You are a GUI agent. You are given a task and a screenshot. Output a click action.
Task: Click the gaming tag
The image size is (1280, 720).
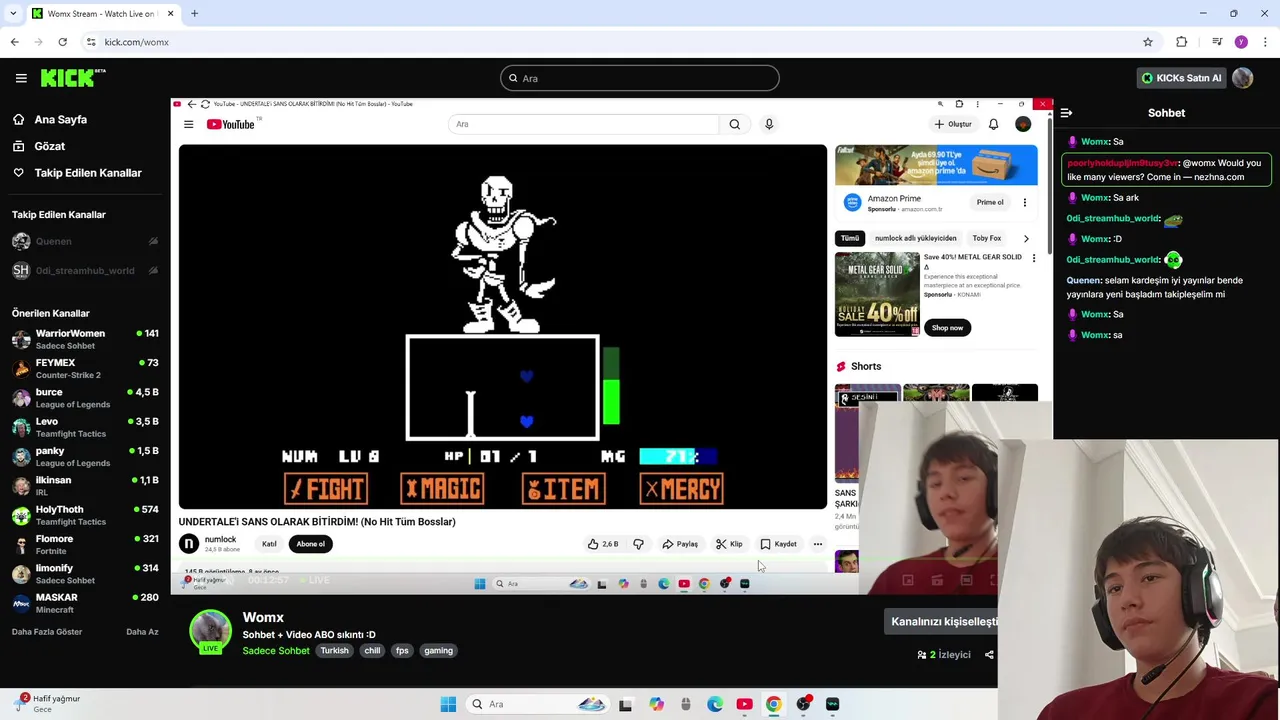(438, 651)
